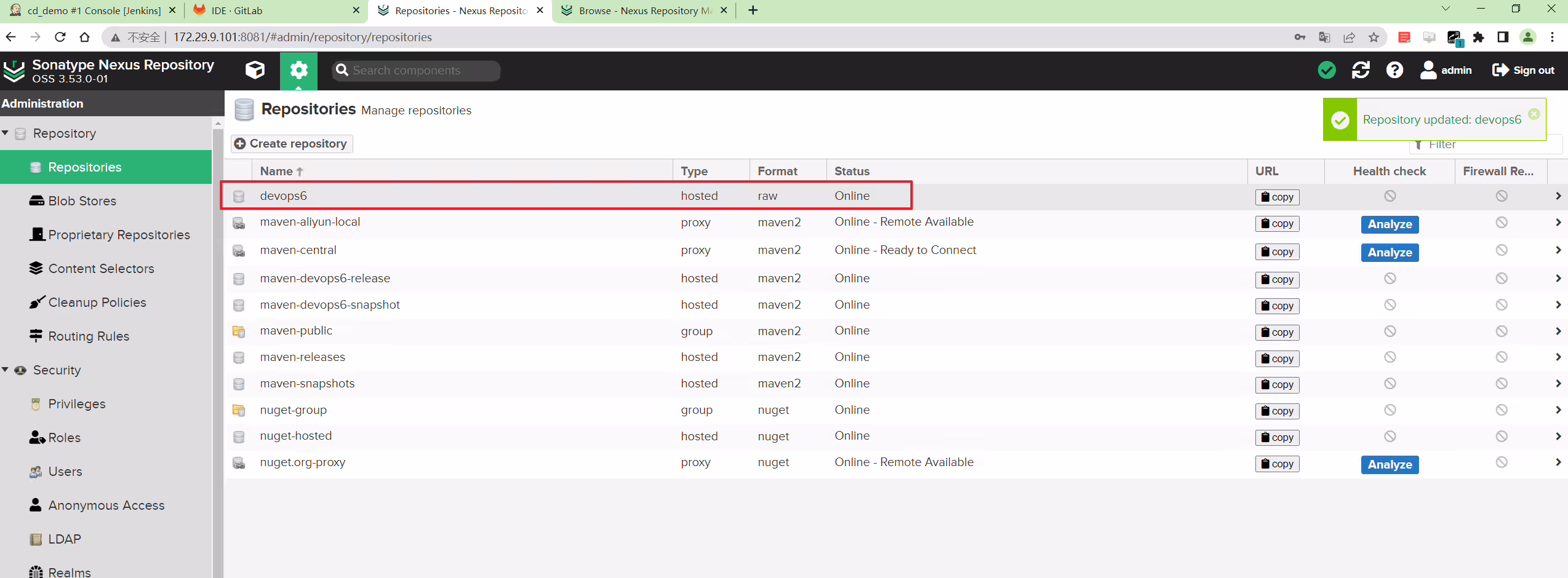Sort by the Name column header
Image resolution: width=1568 pixels, height=578 pixels.
pyautogui.click(x=462, y=171)
